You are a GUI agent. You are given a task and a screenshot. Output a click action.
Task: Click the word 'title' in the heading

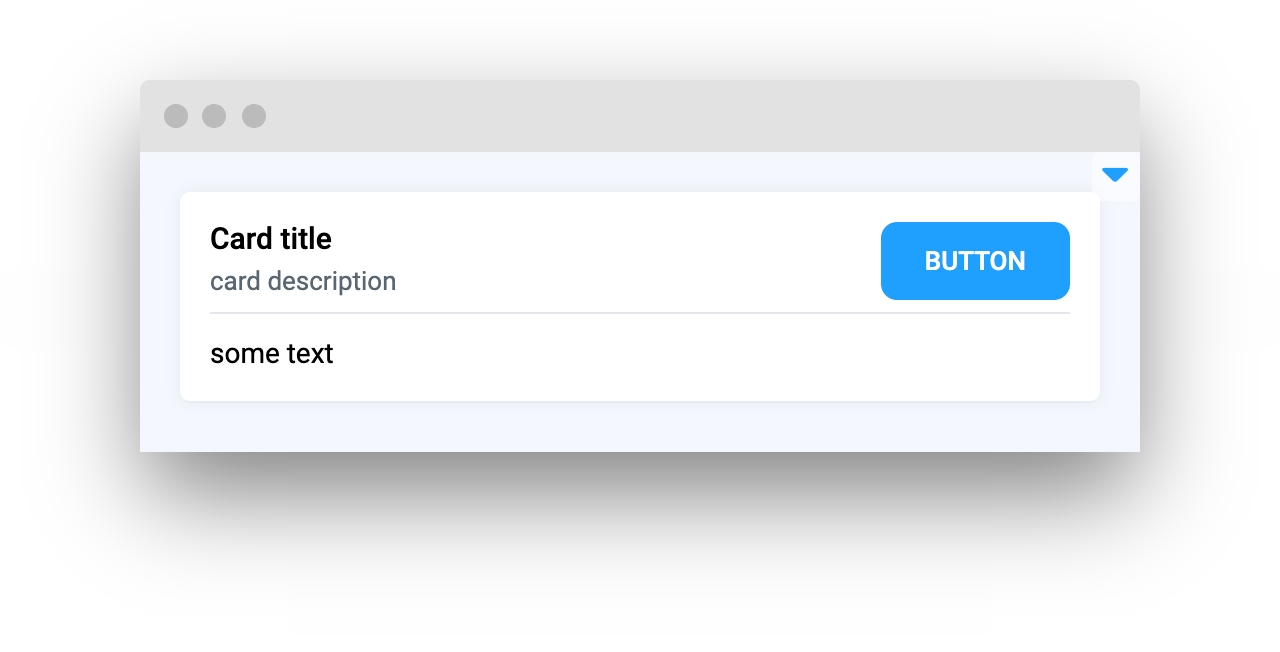point(306,239)
